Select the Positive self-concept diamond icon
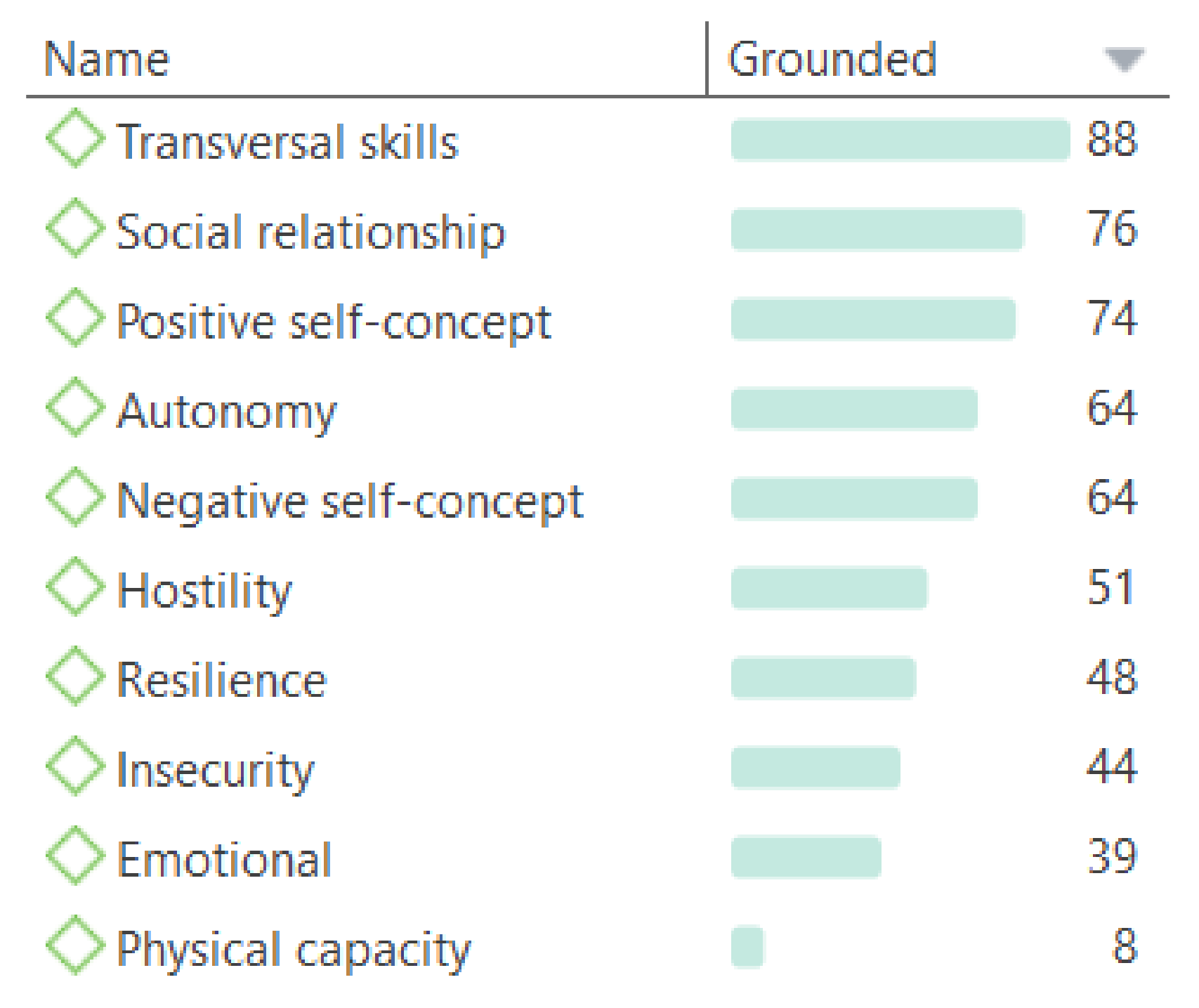 tap(75, 318)
